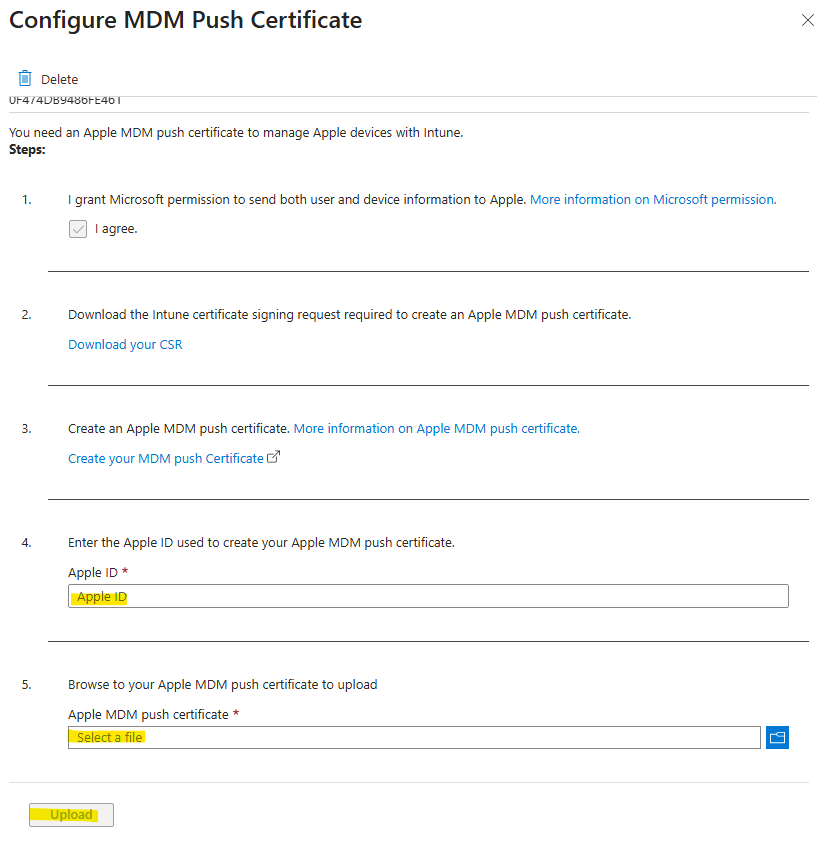The image size is (817, 844).
Task: Toggle the I agree checkbox
Action: pyautogui.click(x=78, y=229)
